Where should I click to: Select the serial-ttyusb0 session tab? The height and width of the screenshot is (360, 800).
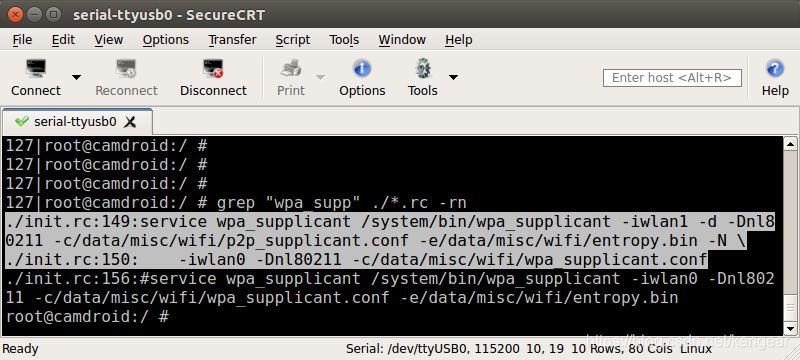(77, 122)
